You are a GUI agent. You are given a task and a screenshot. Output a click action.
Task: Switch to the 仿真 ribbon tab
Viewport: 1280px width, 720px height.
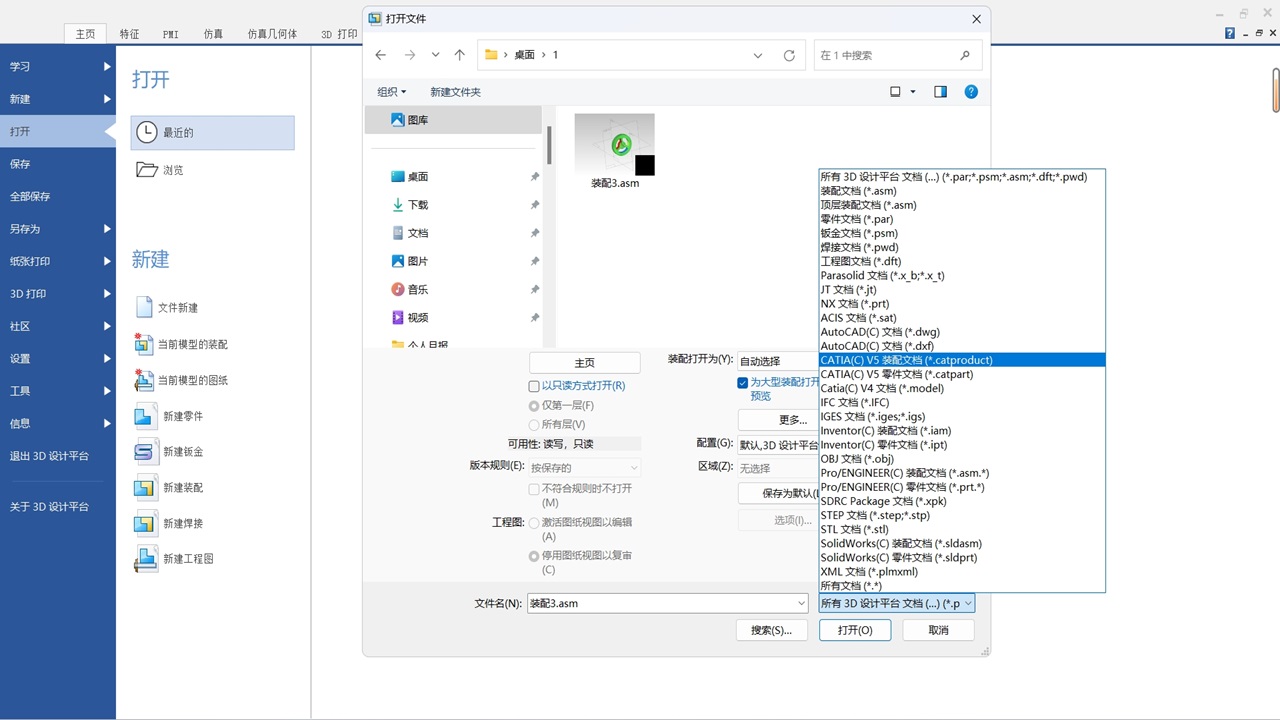coord(213,34)
